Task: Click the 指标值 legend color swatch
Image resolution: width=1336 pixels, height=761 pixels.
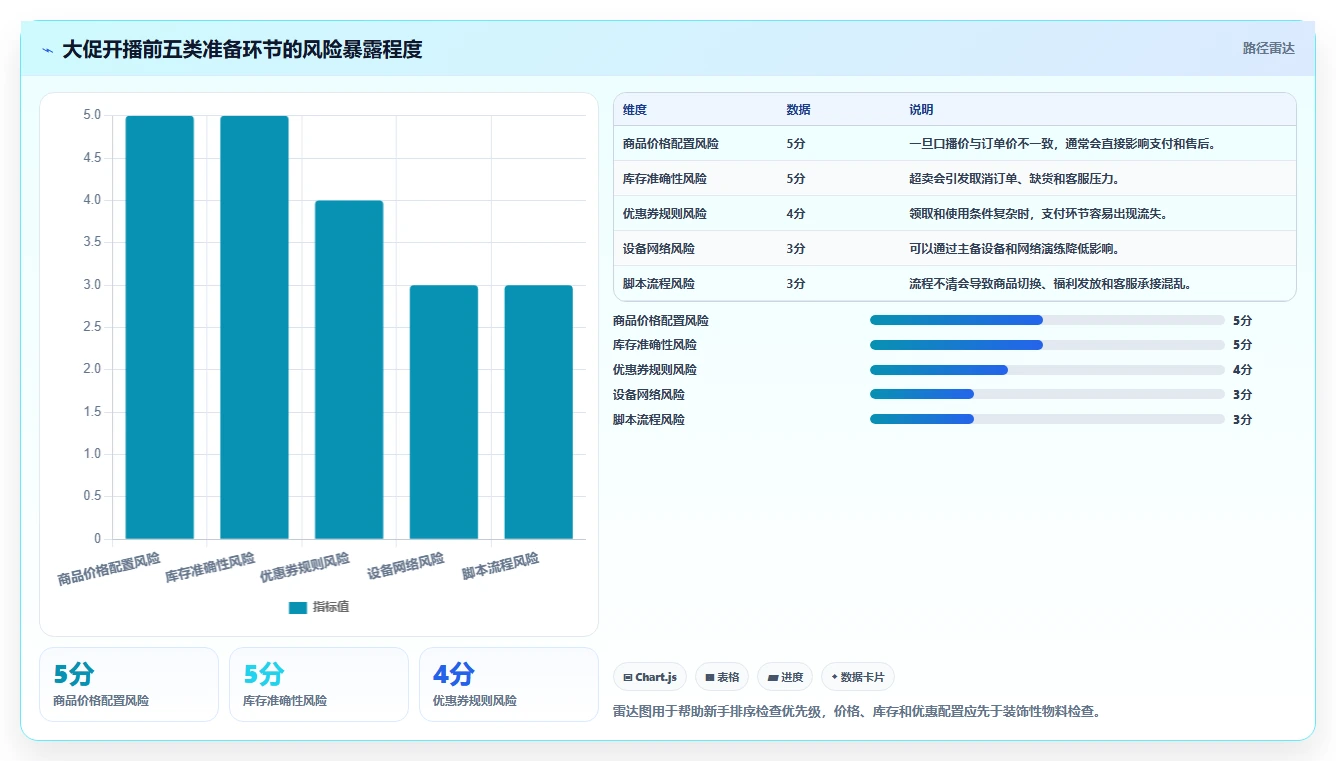Action: (x=298, y=607)
